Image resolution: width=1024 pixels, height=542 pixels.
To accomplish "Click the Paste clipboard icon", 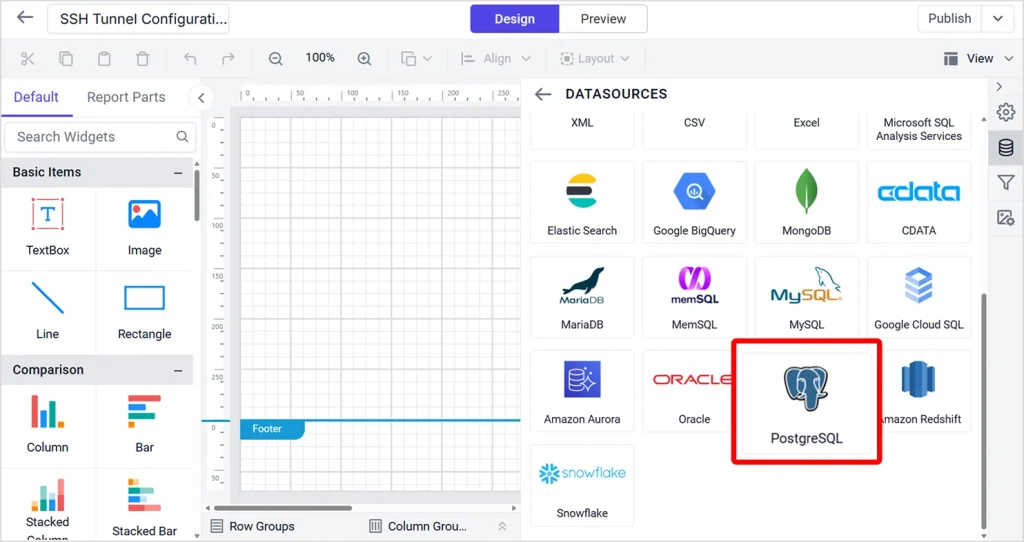I will point(104,59).
